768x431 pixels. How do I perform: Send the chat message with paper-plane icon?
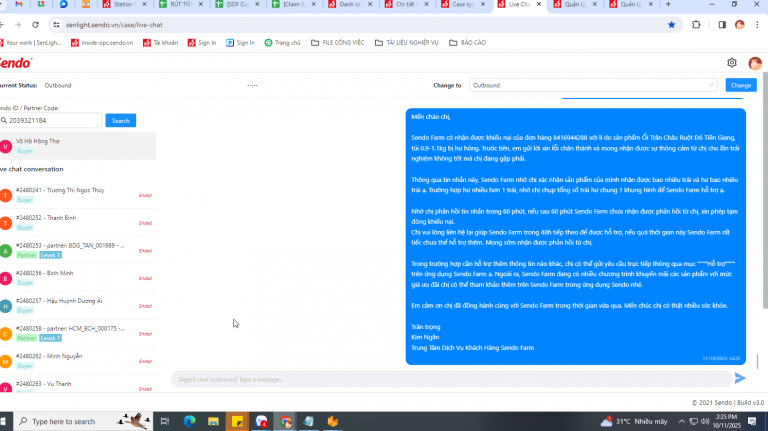tap(740, 378)
